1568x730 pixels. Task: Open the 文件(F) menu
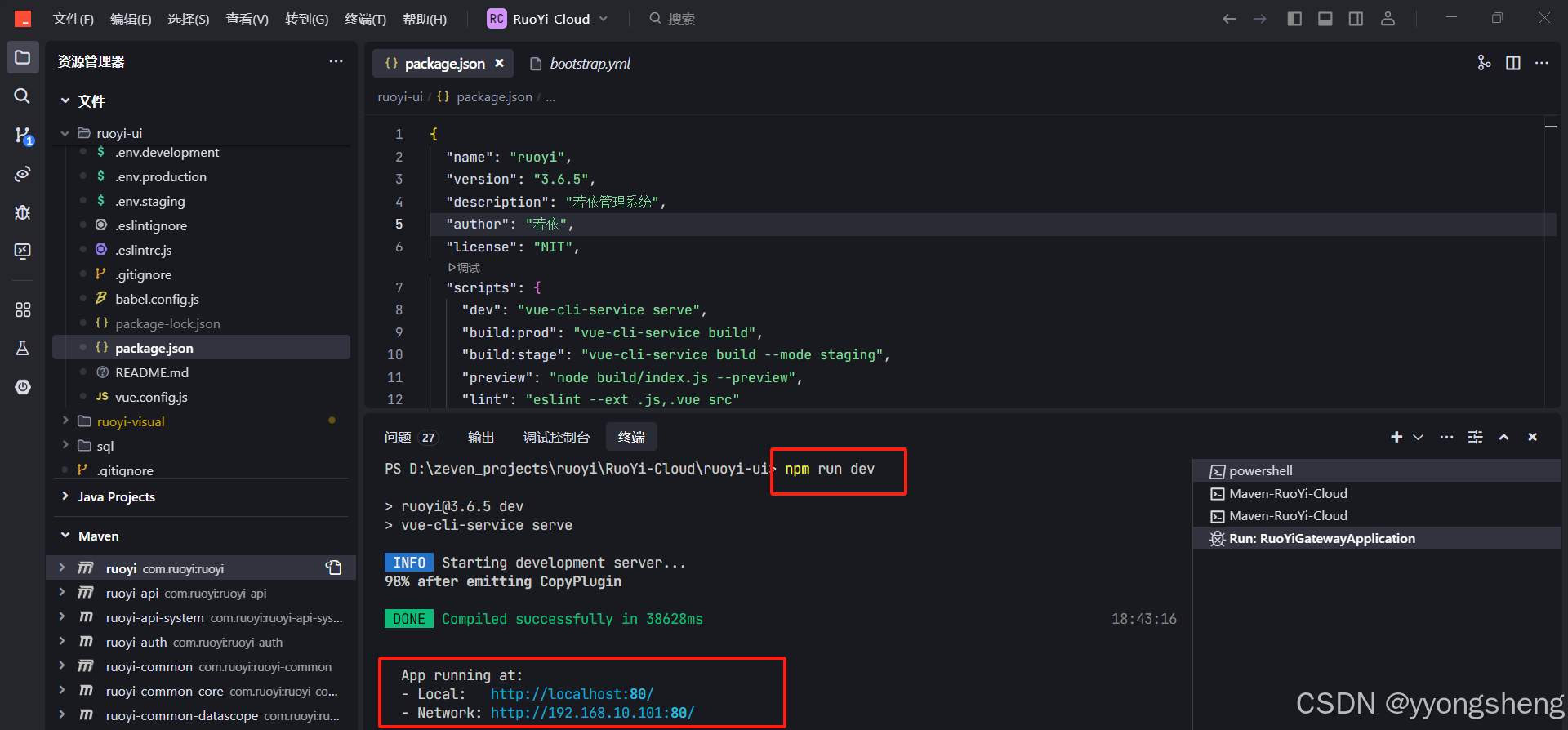[73, 19]
